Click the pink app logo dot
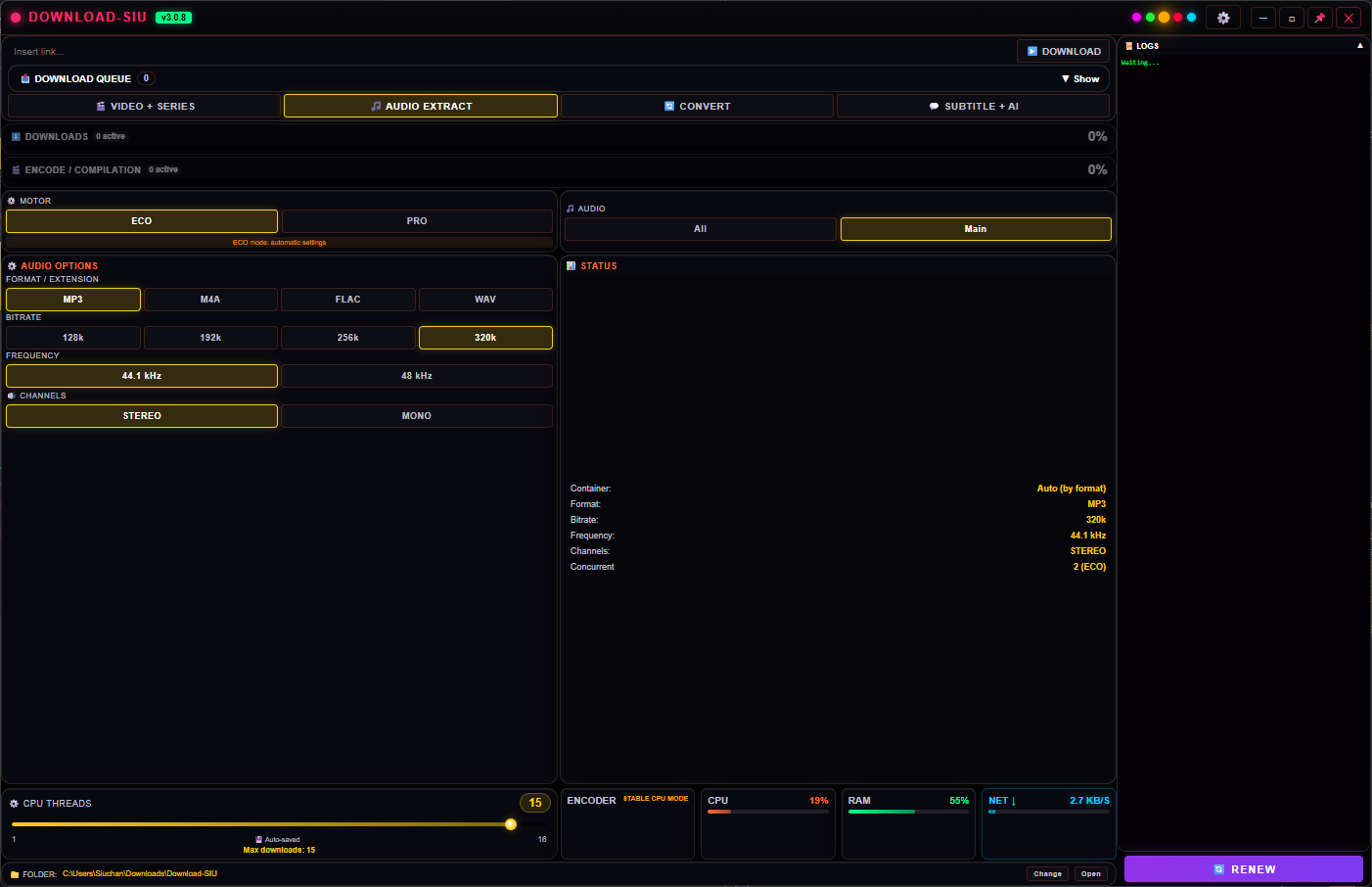The width and height of the screenshot is (1372, 887). pyautogui.click(x=16, y=18)
